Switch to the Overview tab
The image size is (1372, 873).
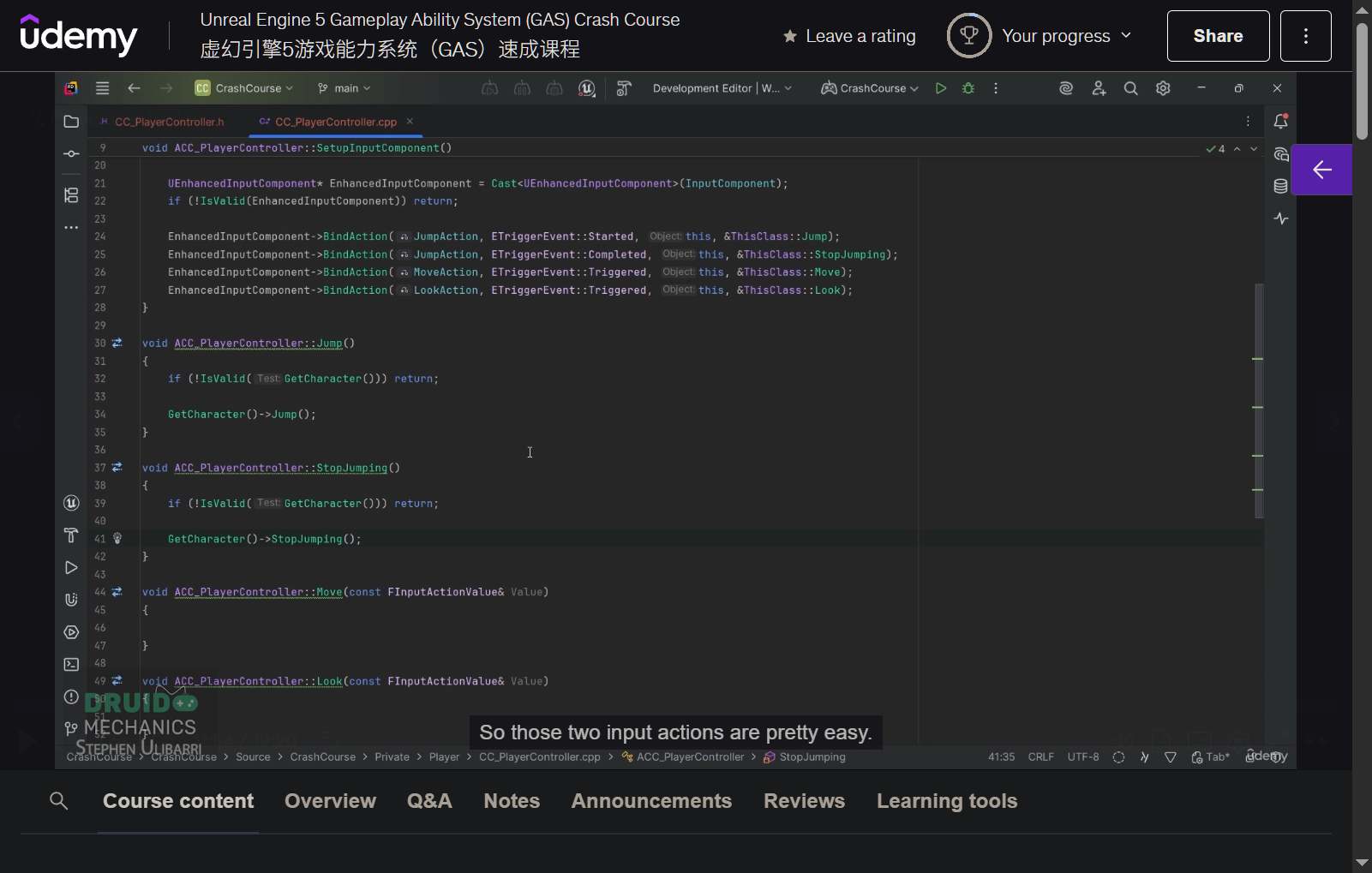click(x=330, y=801)
